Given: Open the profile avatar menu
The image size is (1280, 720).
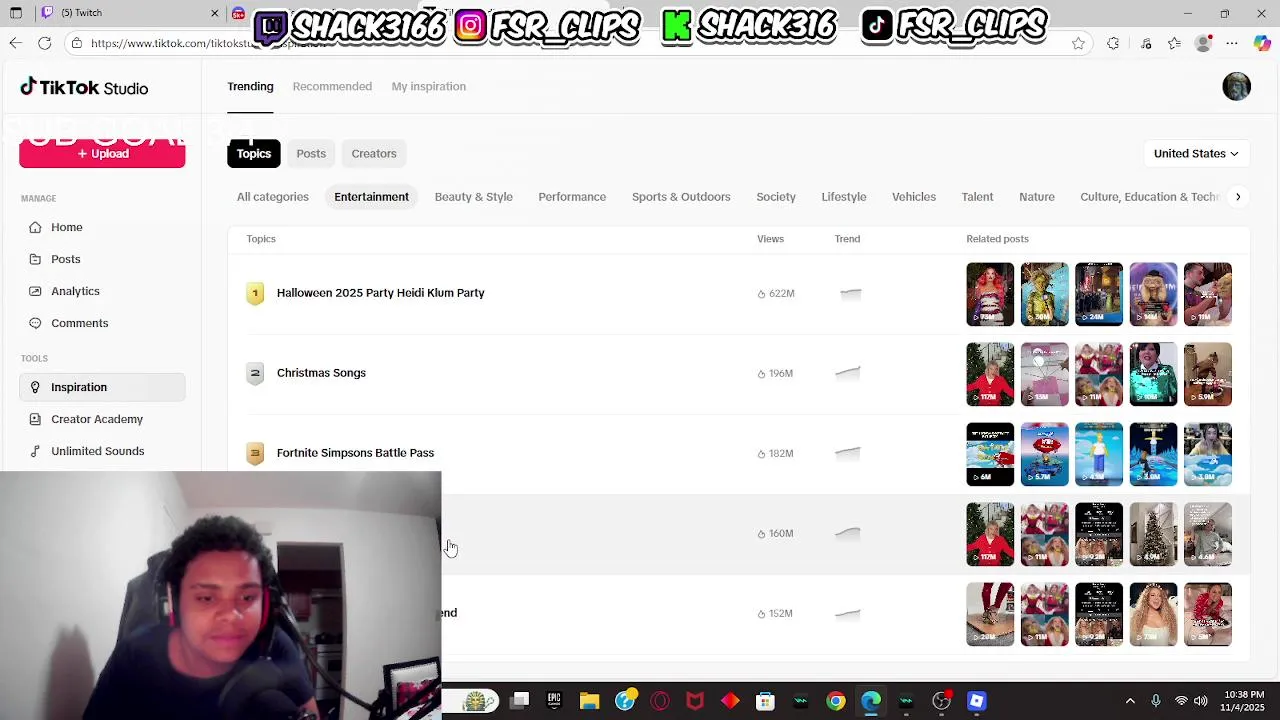Looking at the screenshot, I should [1236, 86].
